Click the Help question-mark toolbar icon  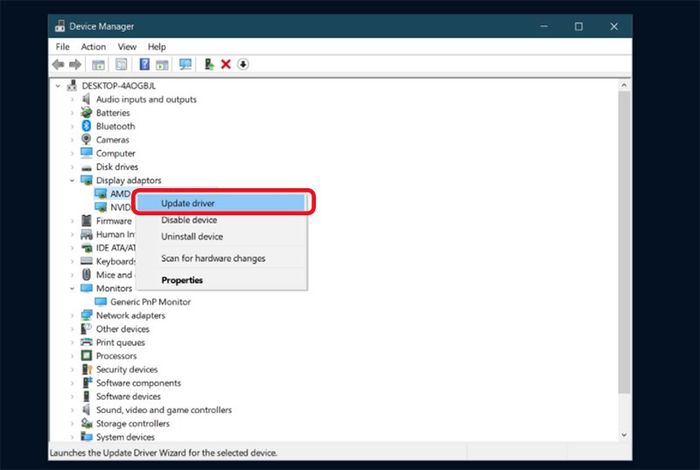(144, 64)
